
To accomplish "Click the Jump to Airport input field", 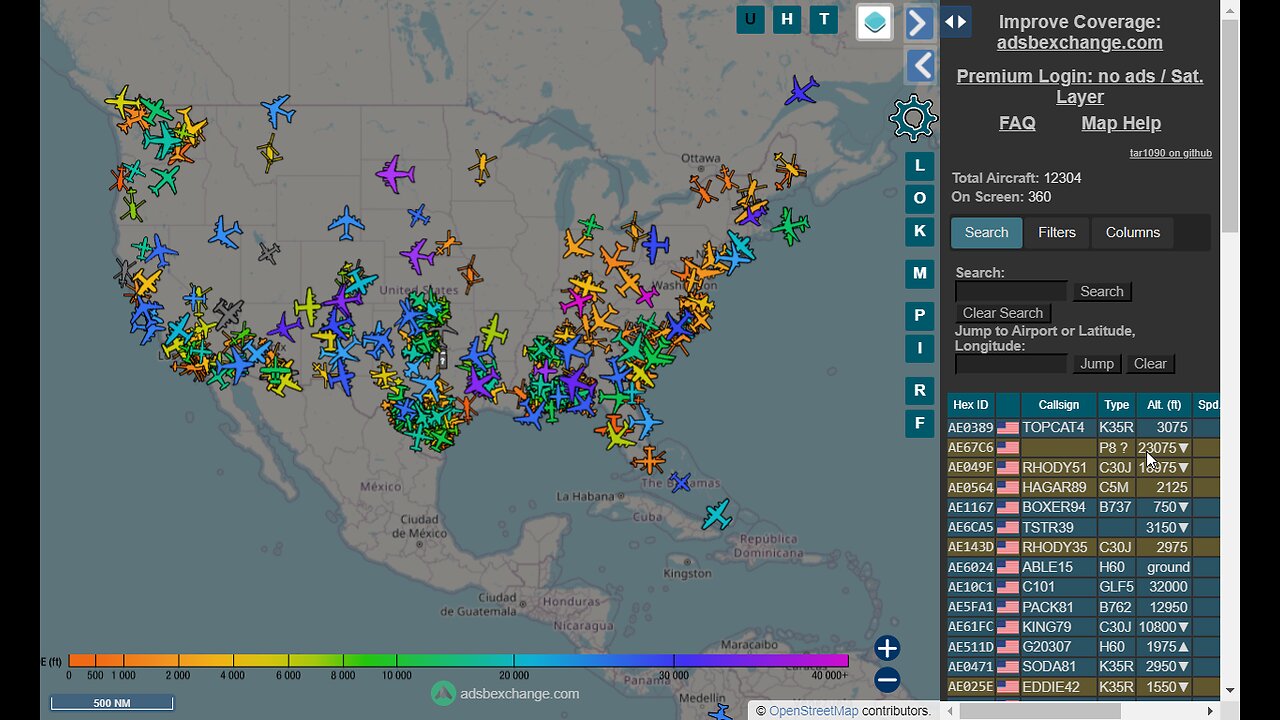I will (1011, 364).
